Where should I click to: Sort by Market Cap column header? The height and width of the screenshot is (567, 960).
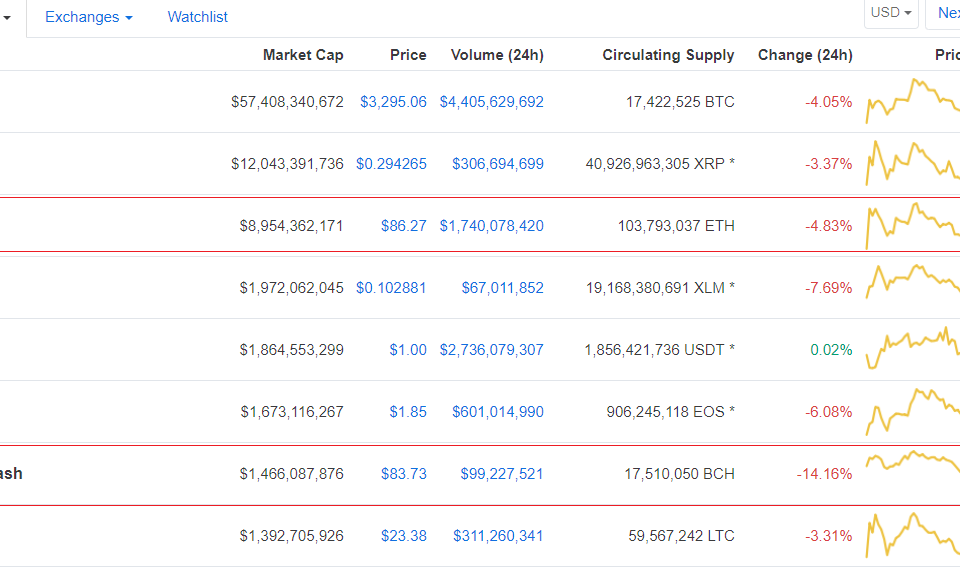point(303,55)
